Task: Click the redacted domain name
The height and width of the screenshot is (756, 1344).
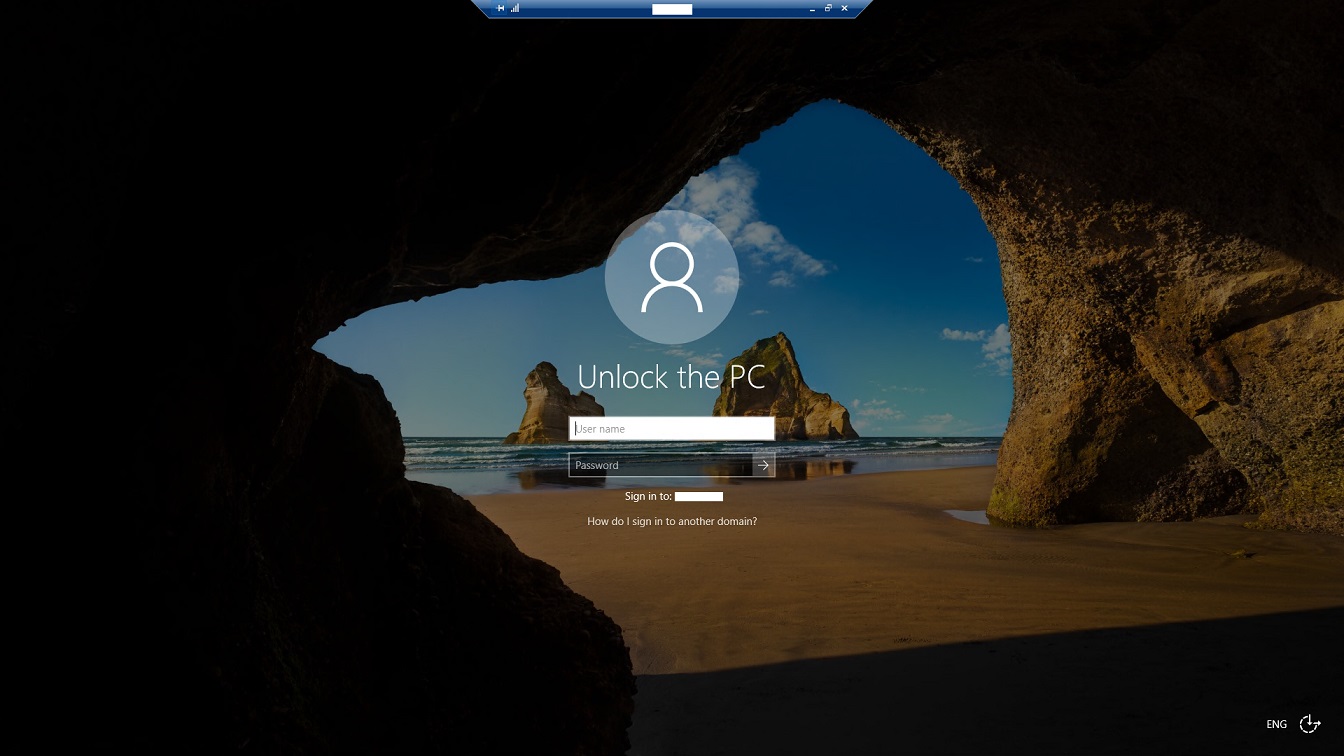Action: click(699, 496)
